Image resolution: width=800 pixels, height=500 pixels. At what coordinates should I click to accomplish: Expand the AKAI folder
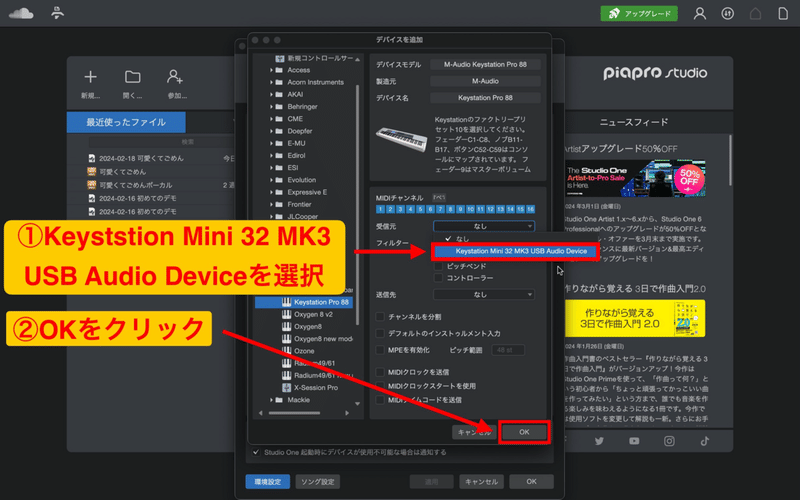271,94
